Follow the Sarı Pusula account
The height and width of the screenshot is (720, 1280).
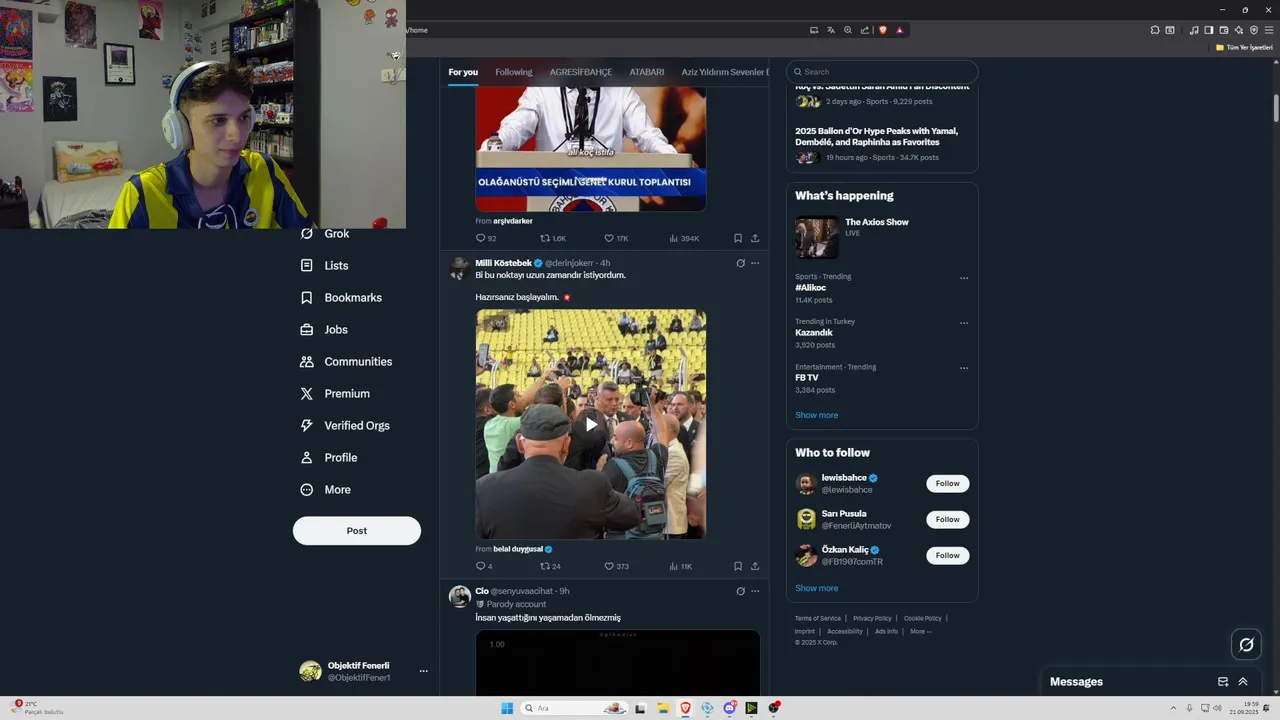pos(947,519)
